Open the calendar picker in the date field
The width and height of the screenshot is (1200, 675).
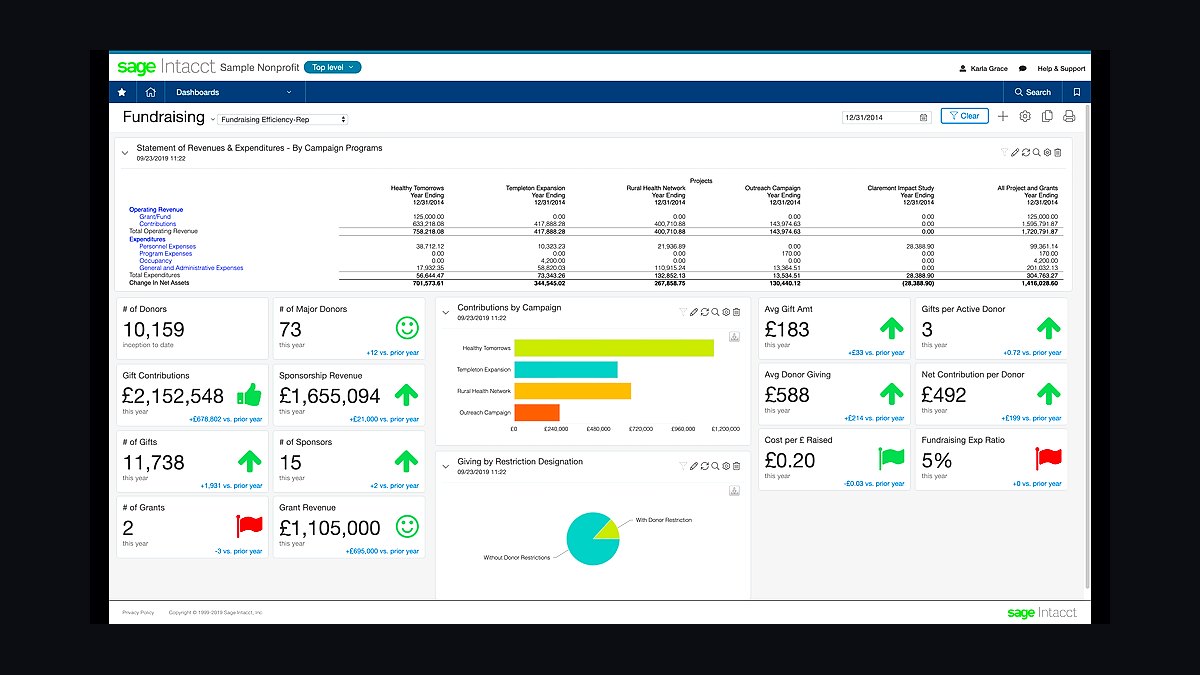coord(923,117)
